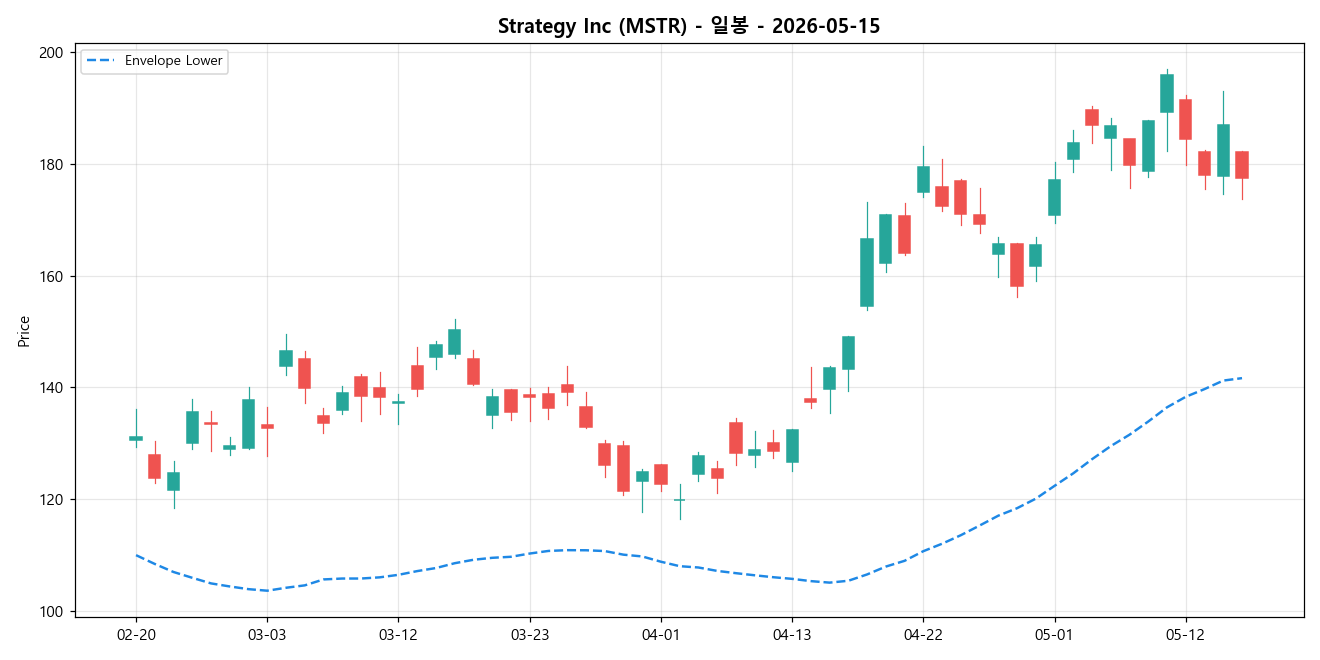Click the x-axis date label 05-01
The image size is (1320, 660).
click(x=1054, y=635)
